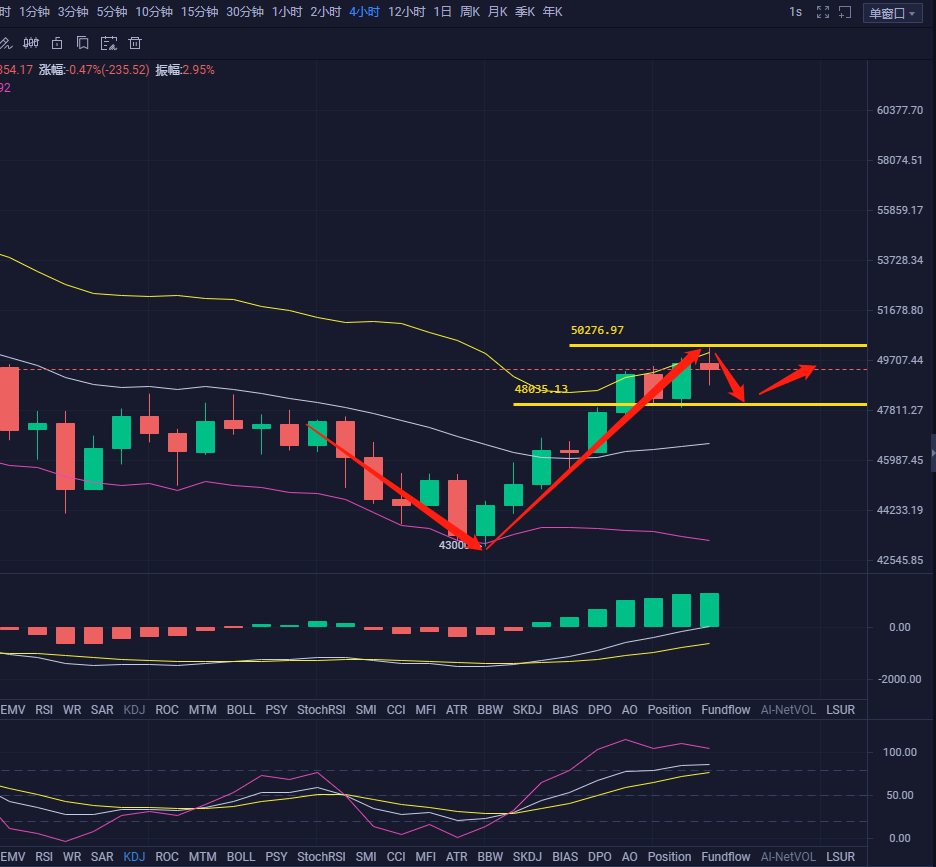Viewport: 936px width, 867px height.
Task: Click the overlapping pages icon in toolbar
Action: [x=83, y=43]
